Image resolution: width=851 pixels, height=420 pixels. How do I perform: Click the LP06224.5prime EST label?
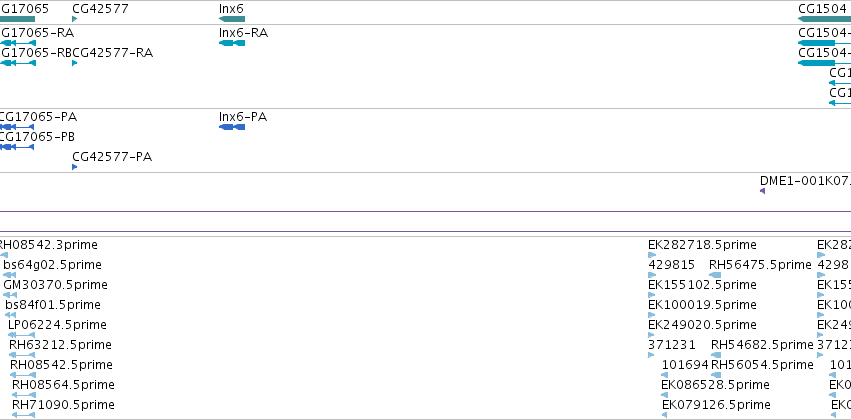tap(57, 325)
